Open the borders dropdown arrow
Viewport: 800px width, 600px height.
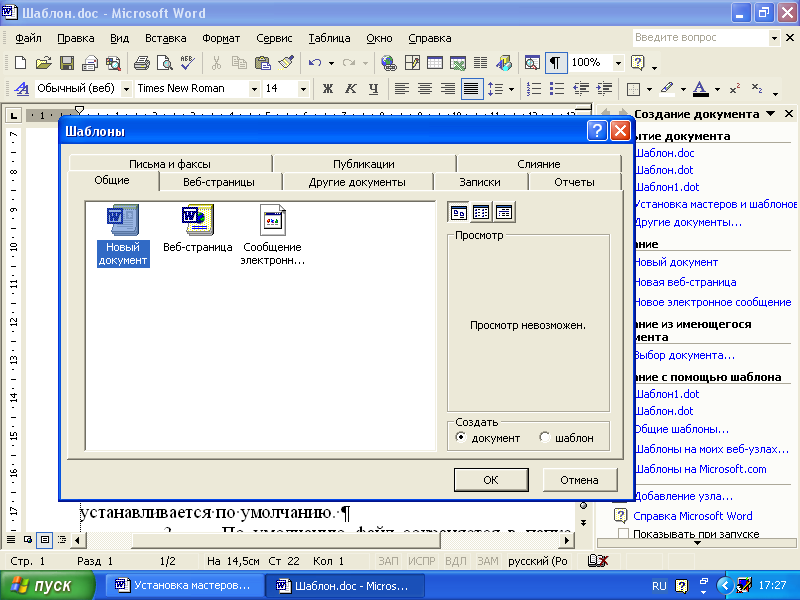click(649, 89)
